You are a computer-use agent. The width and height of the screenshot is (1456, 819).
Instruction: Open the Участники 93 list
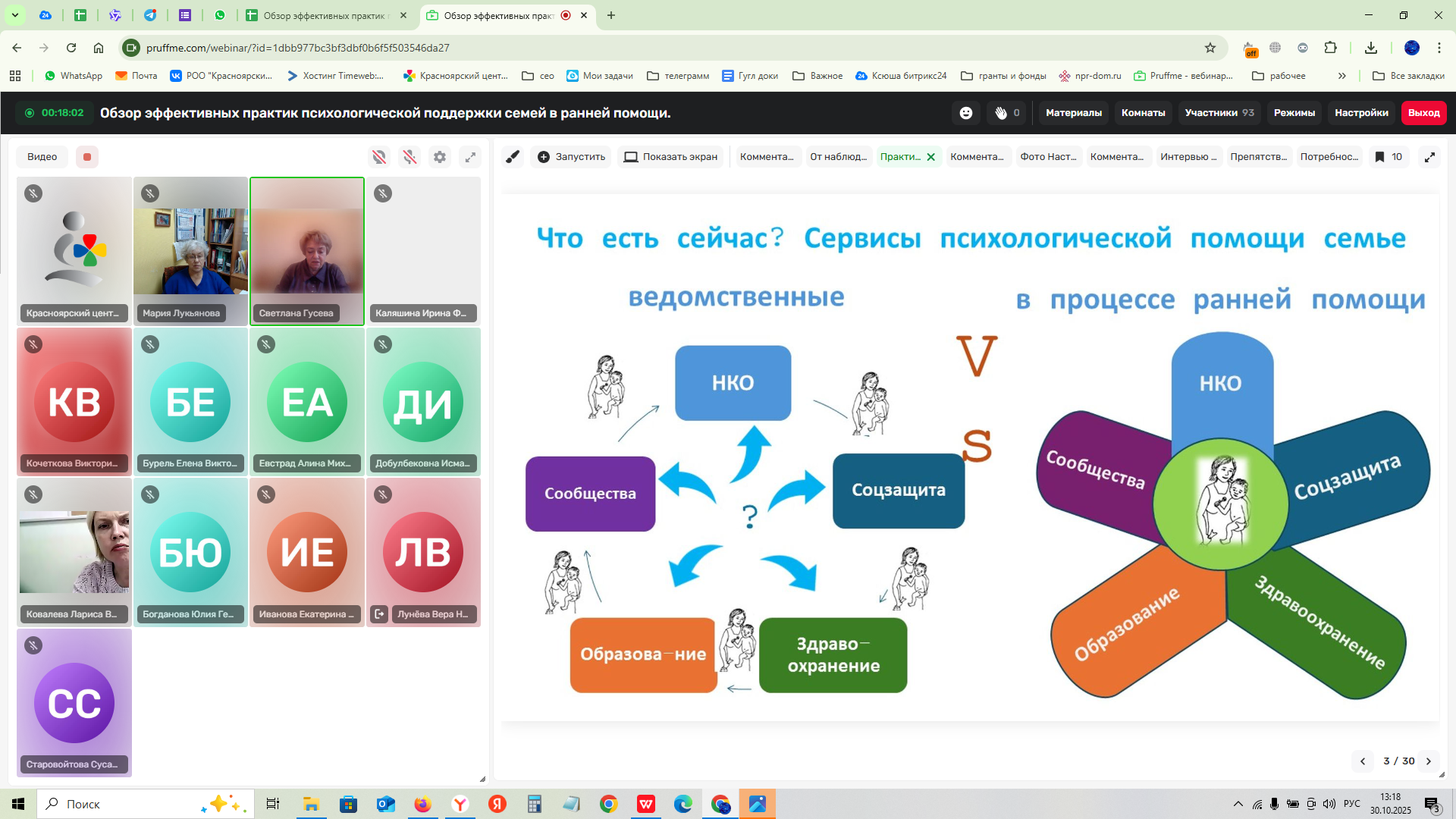1219,113
